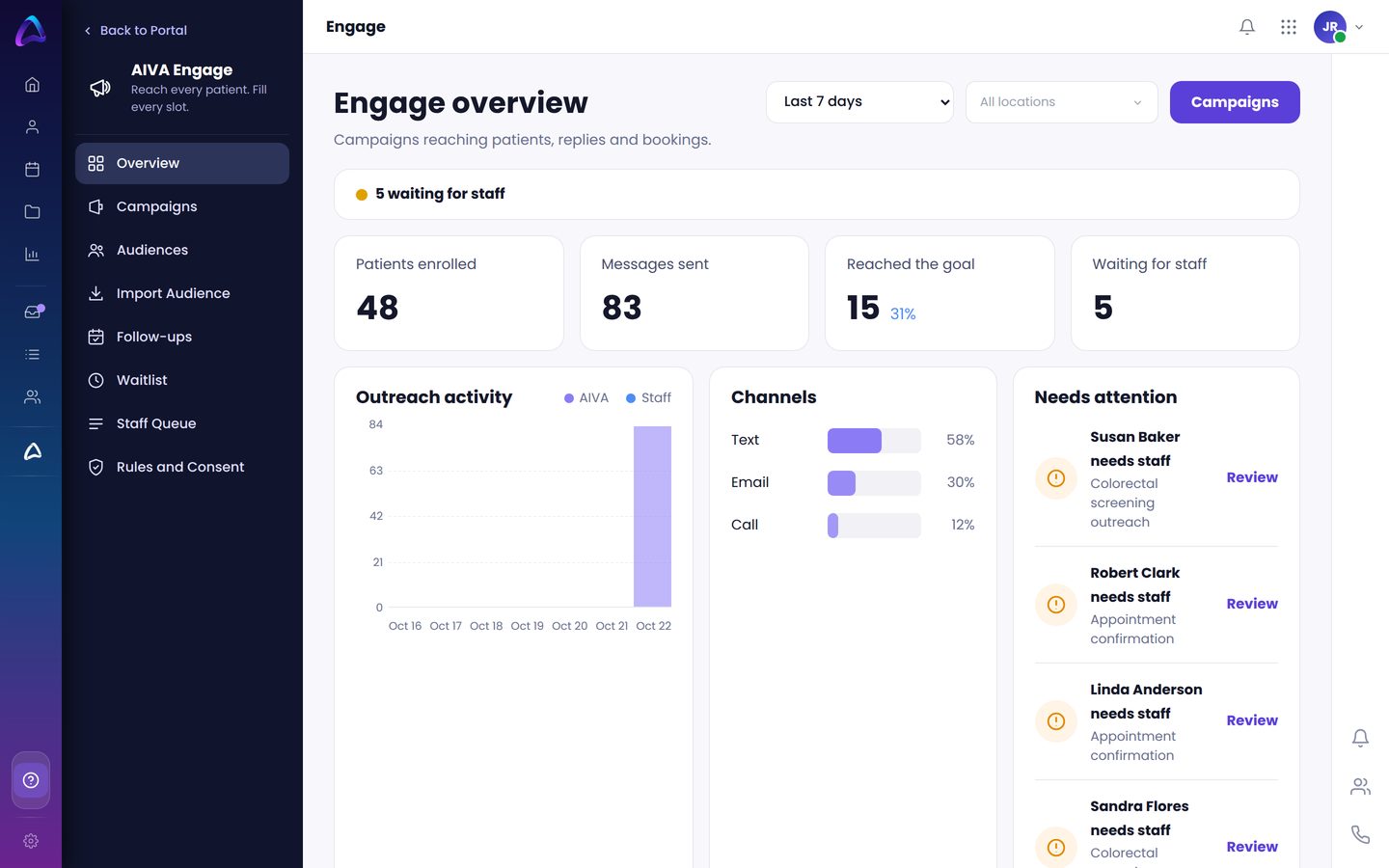The image size is (1389, 868).
Task: Click the Call channel progress bar
Action: click(x=874, y=526)
